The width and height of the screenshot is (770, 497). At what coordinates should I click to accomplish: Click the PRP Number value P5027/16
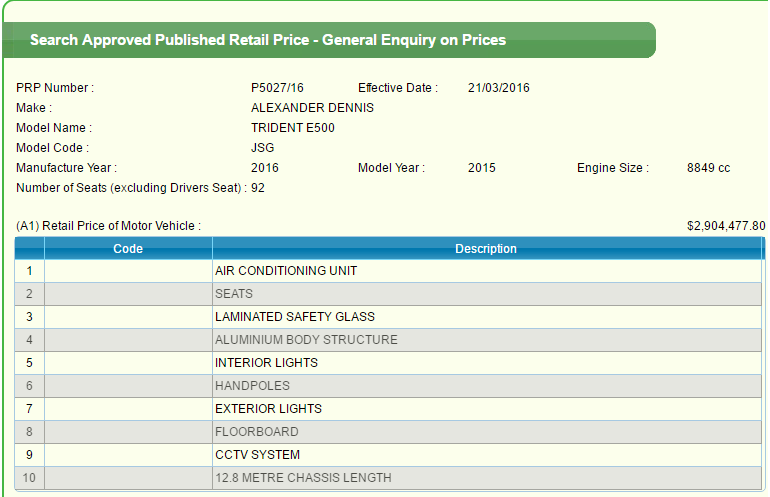(x=277, y=88)
